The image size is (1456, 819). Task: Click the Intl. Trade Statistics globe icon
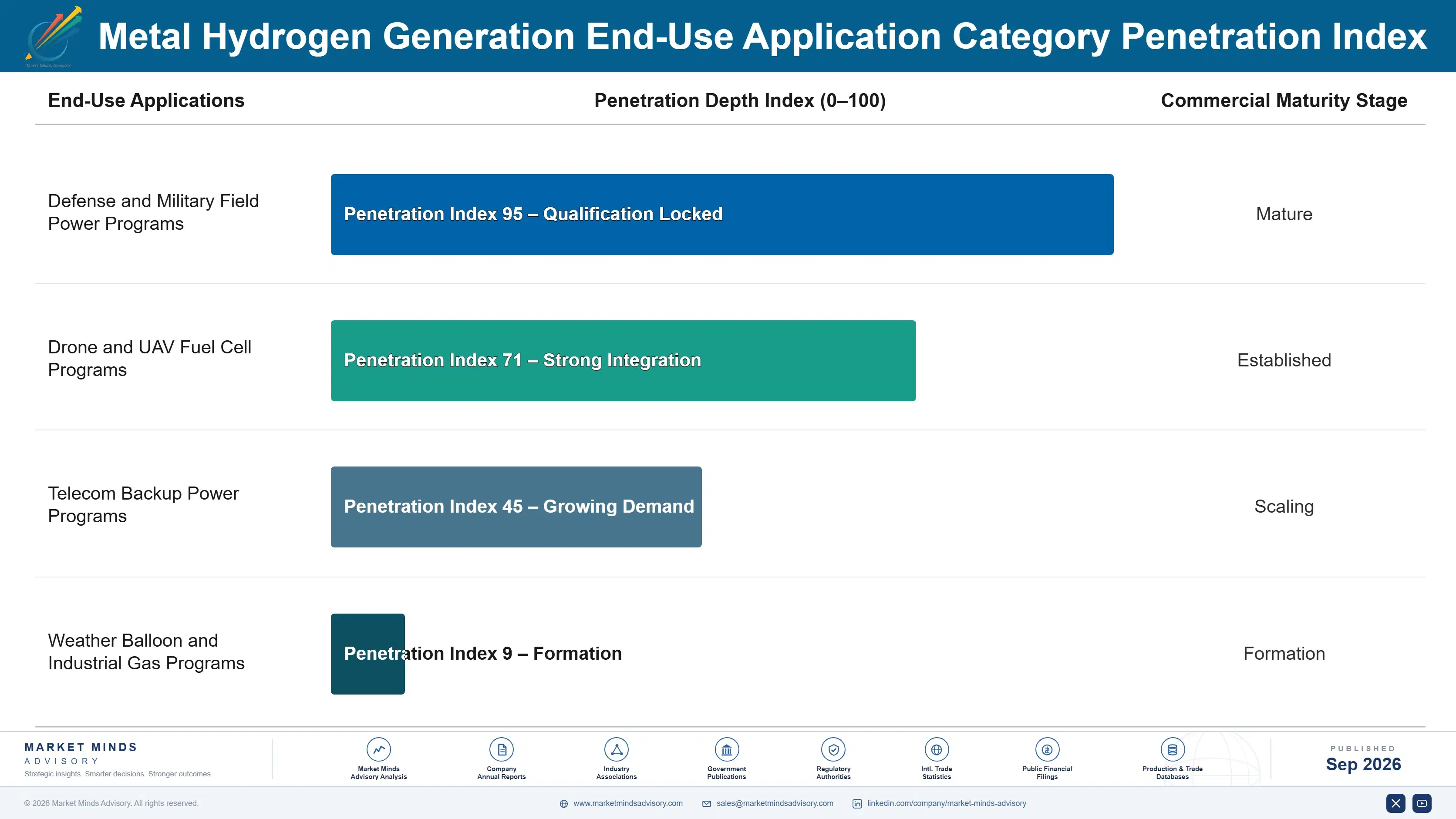click(937, 749)
